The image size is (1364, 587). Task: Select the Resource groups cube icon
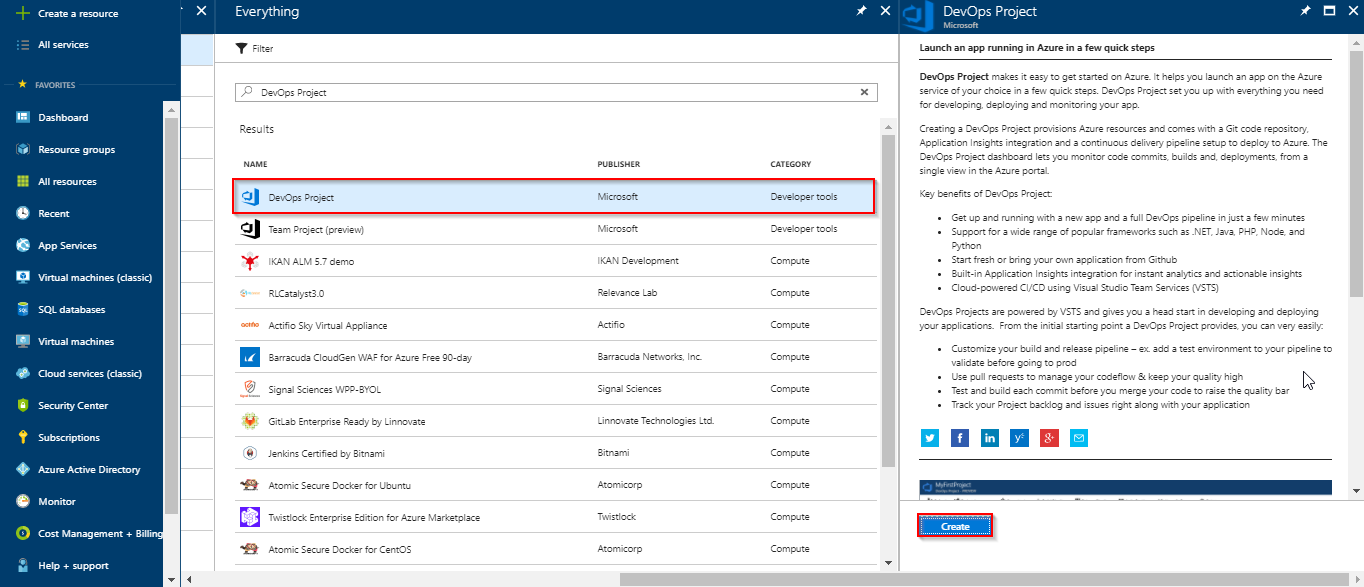click(23, 150)
